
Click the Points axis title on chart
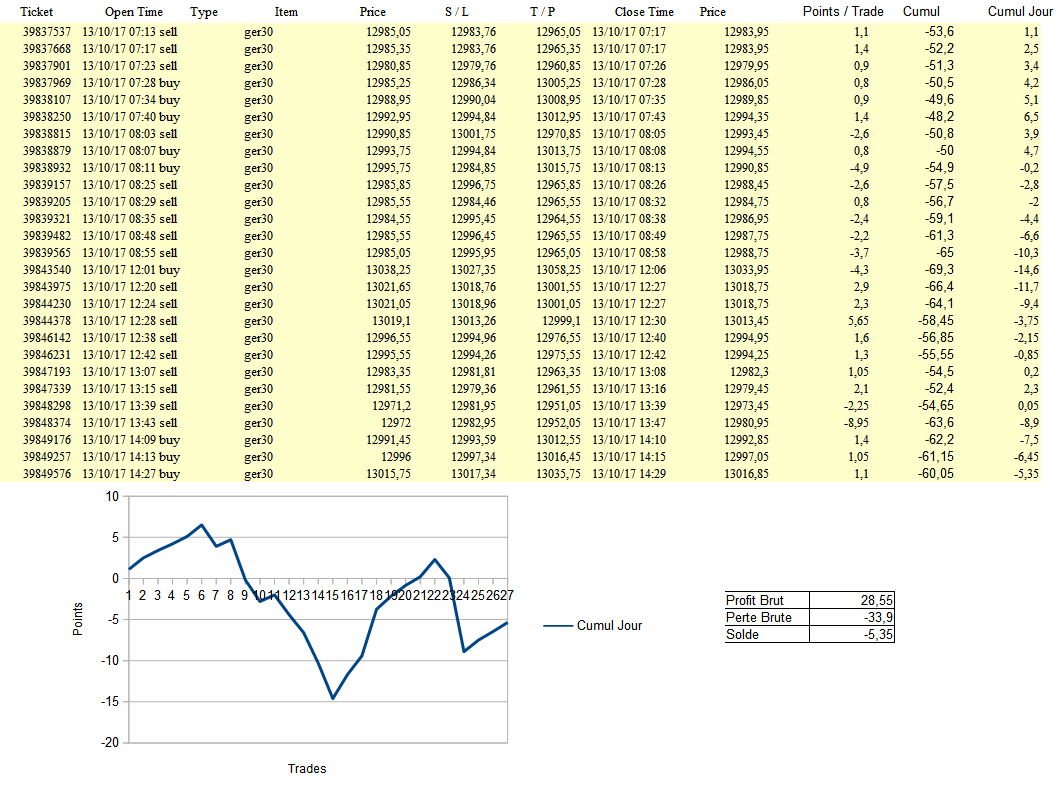[x=78, y=619]
